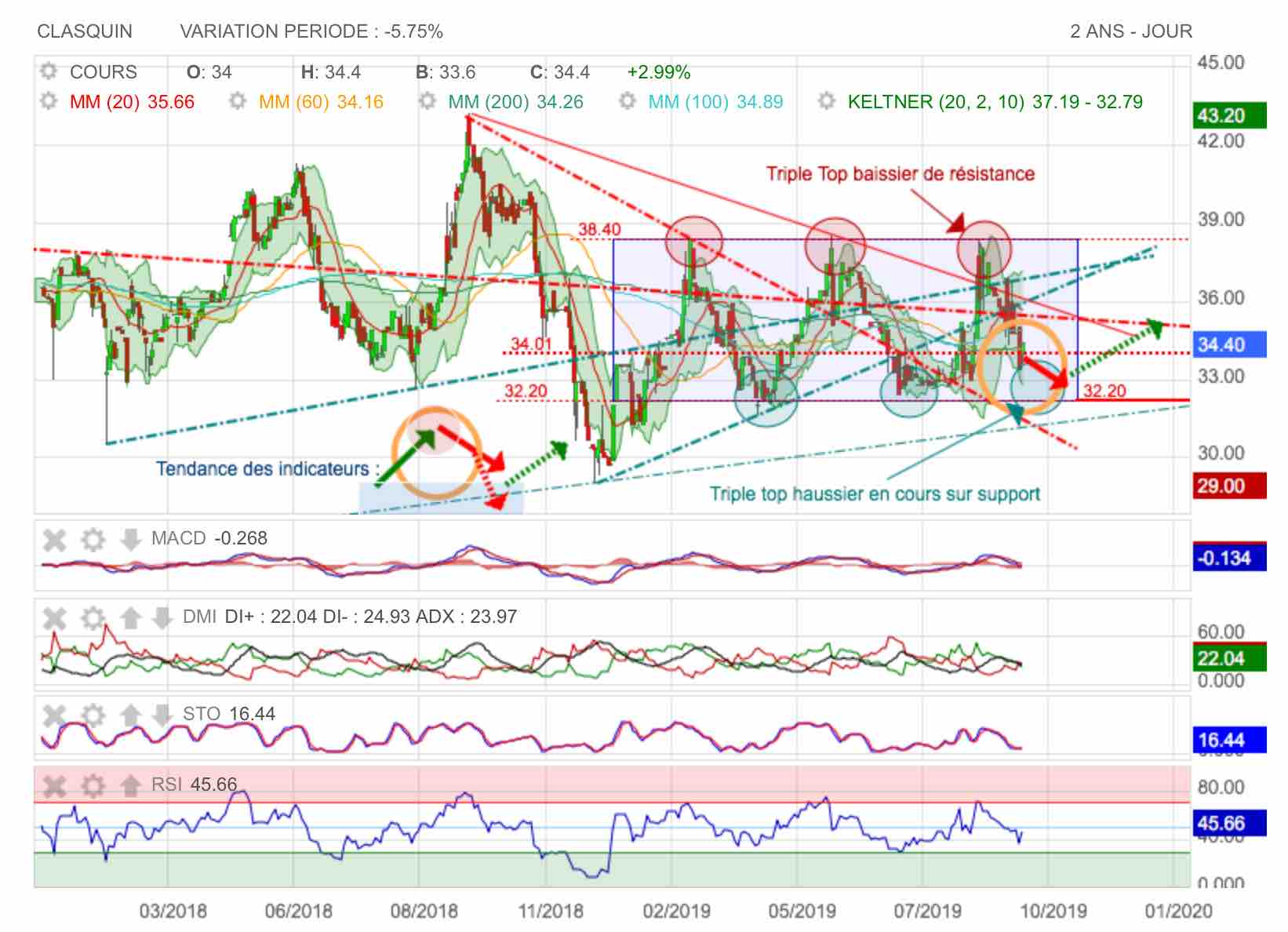The width and height of the screenshot is (1288, 932).
Task: Click the RSI 45.66 indicator label
Action: coord(194,785)
